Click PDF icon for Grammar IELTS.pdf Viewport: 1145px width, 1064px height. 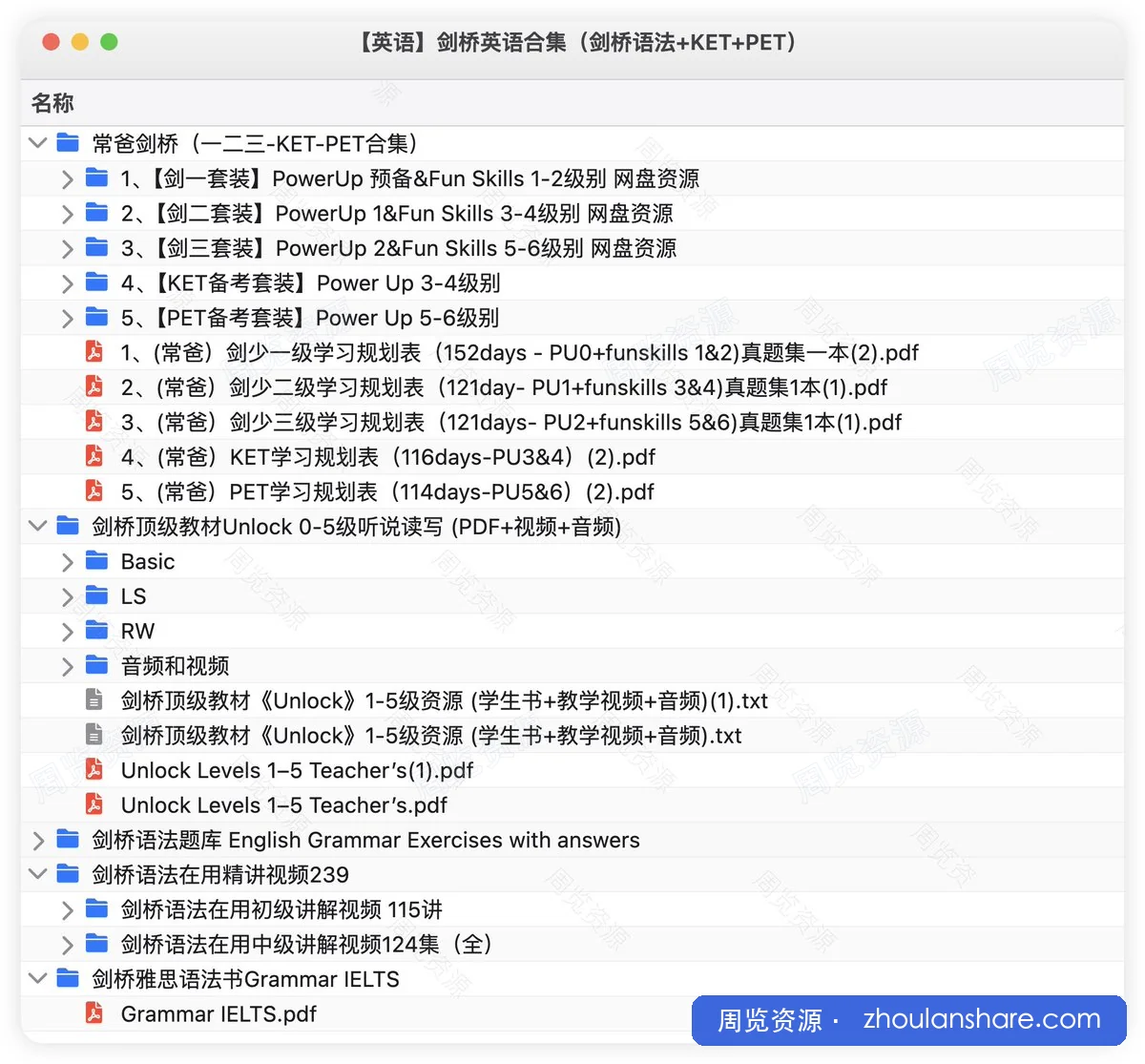(x=94, y=1013)
